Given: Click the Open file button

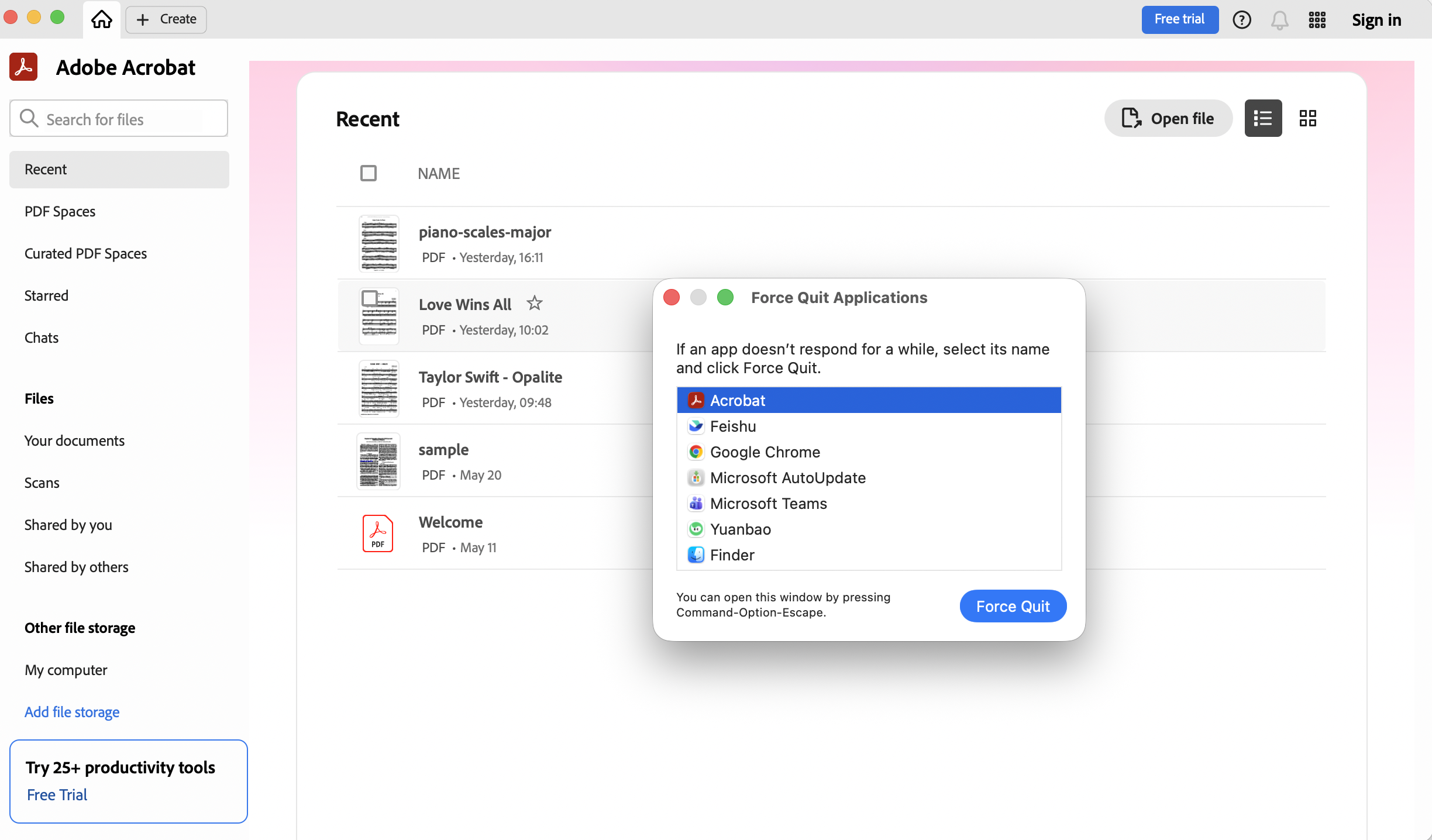Looking at the screenshot, I should pyautogui.click(x=1168, y=118).
